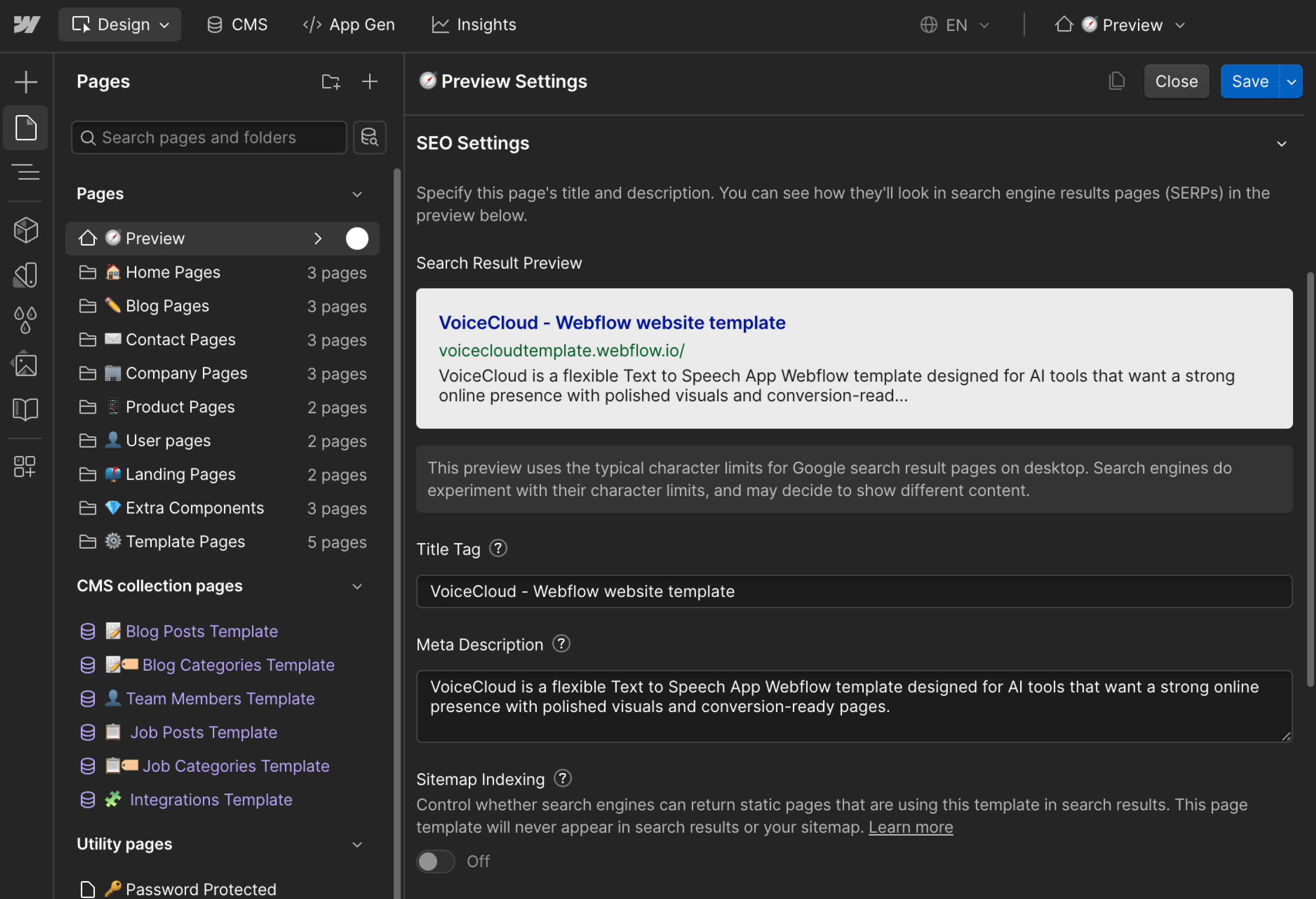Save the page settings
The width and height of the screenshot is (1316, 899).
[1249, 81]
